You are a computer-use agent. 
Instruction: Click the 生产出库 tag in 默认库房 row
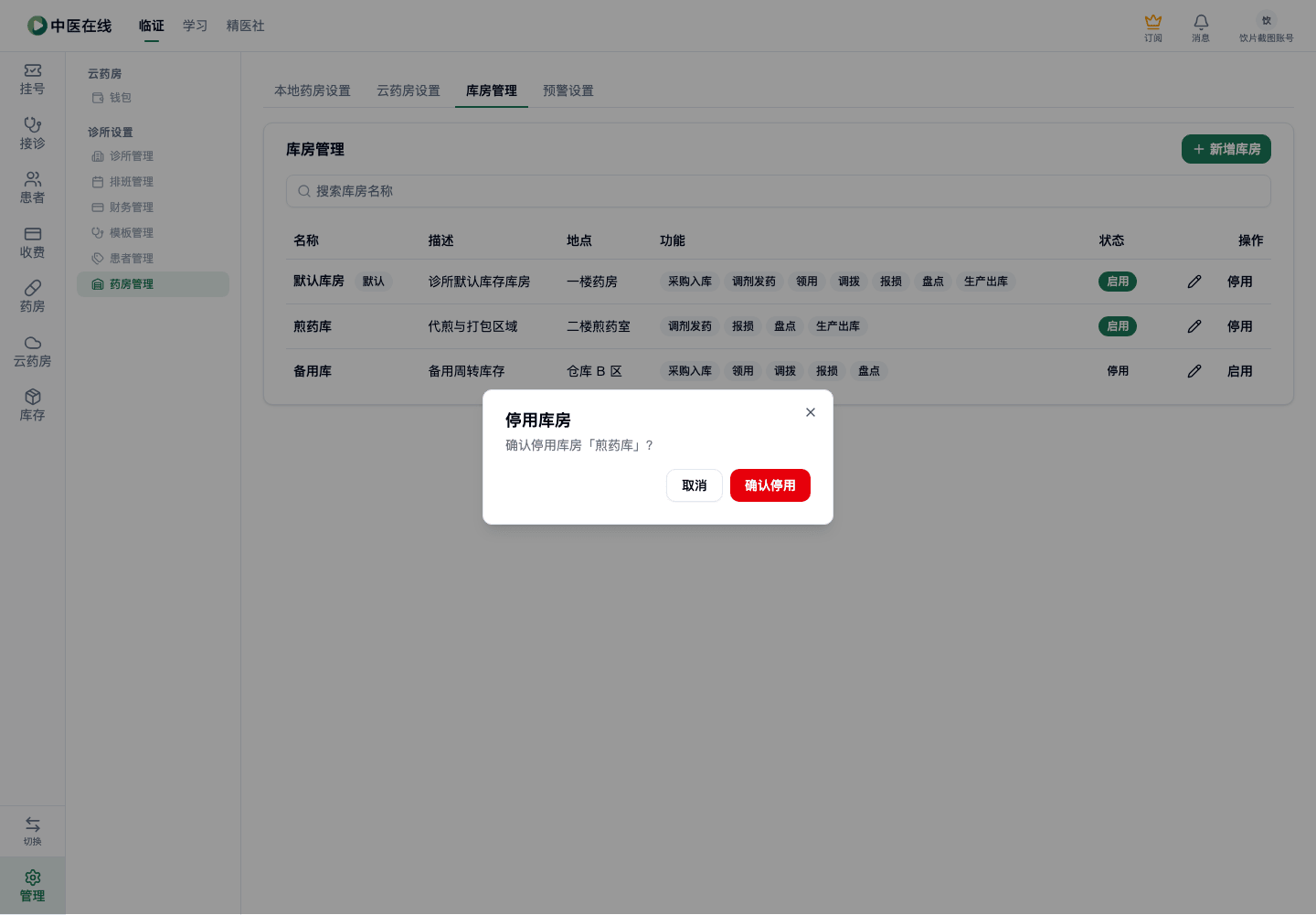pos(986,282)
